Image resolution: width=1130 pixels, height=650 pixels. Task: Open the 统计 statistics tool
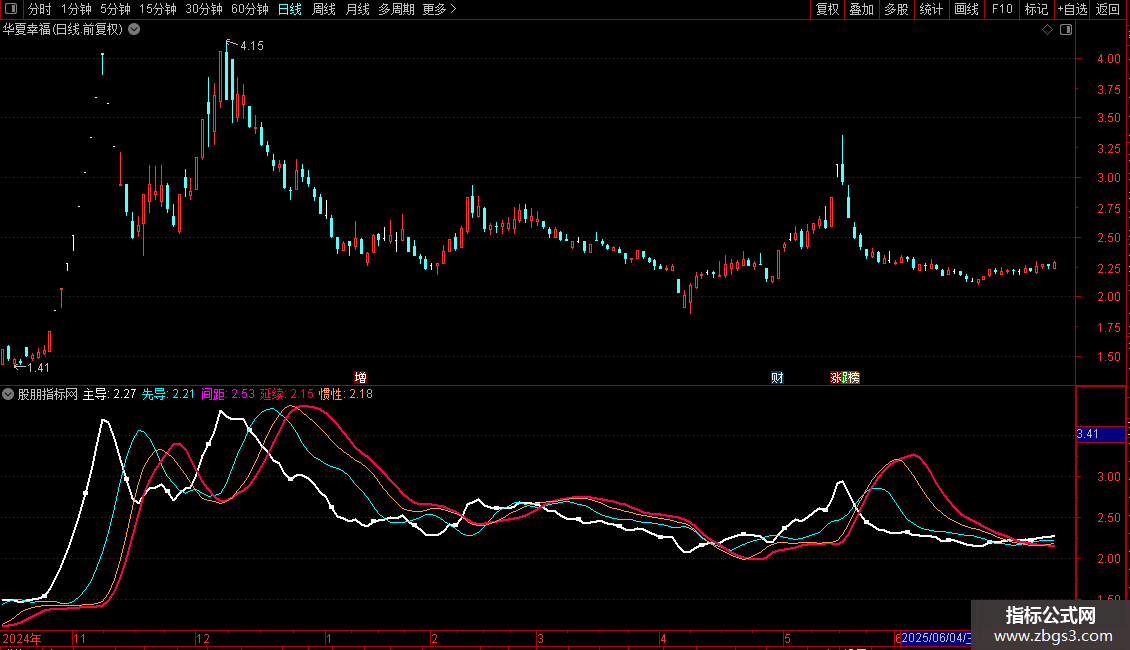[931, 9]
